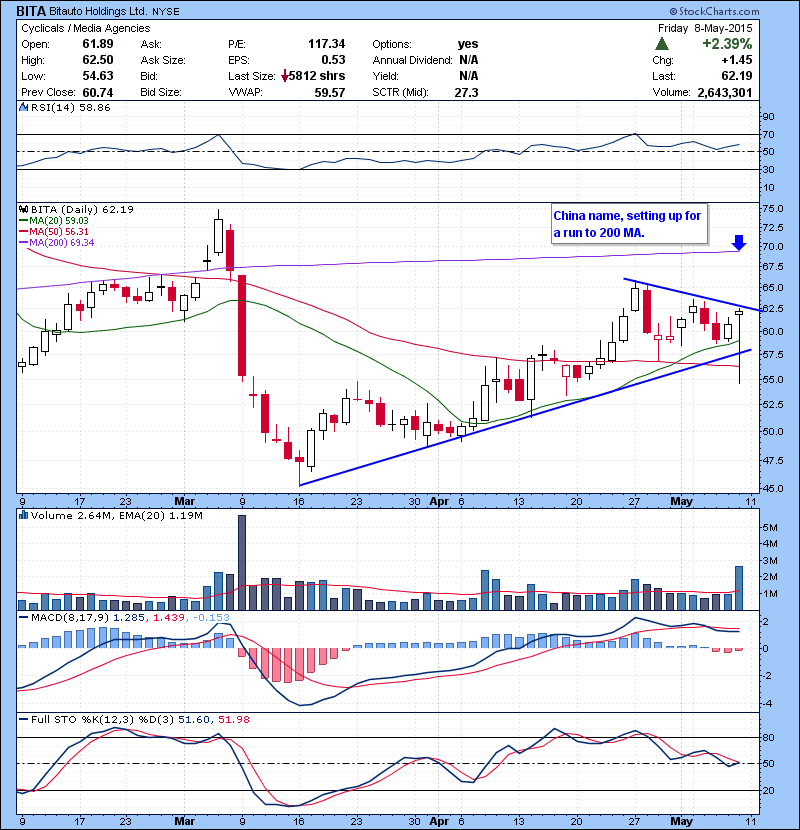Screen dimensions: 800x830
Task: Click the Full STO legend line marker
Action: point(23,719)
